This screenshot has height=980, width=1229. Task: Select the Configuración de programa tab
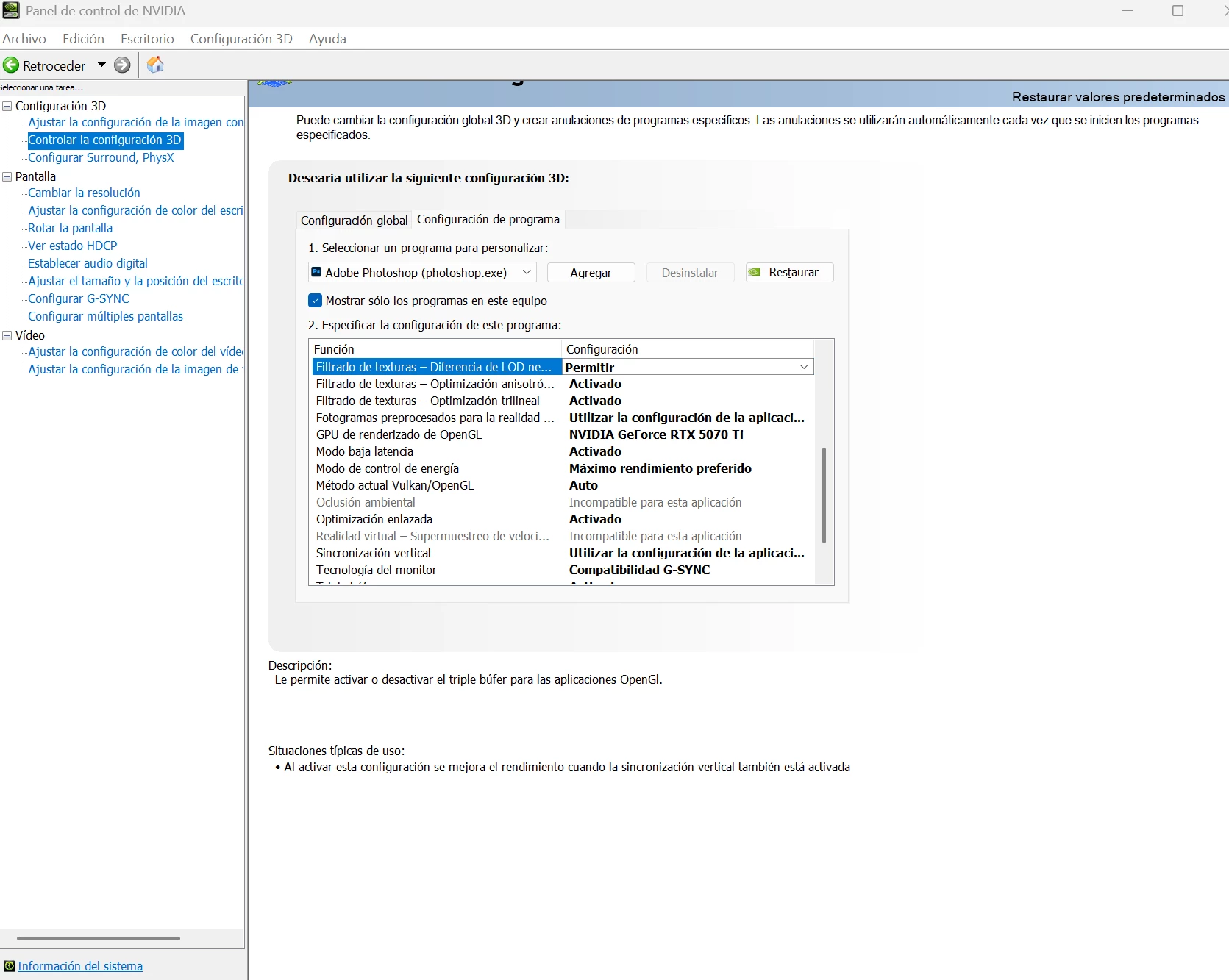pyautogui.click(x=488, y=219)
